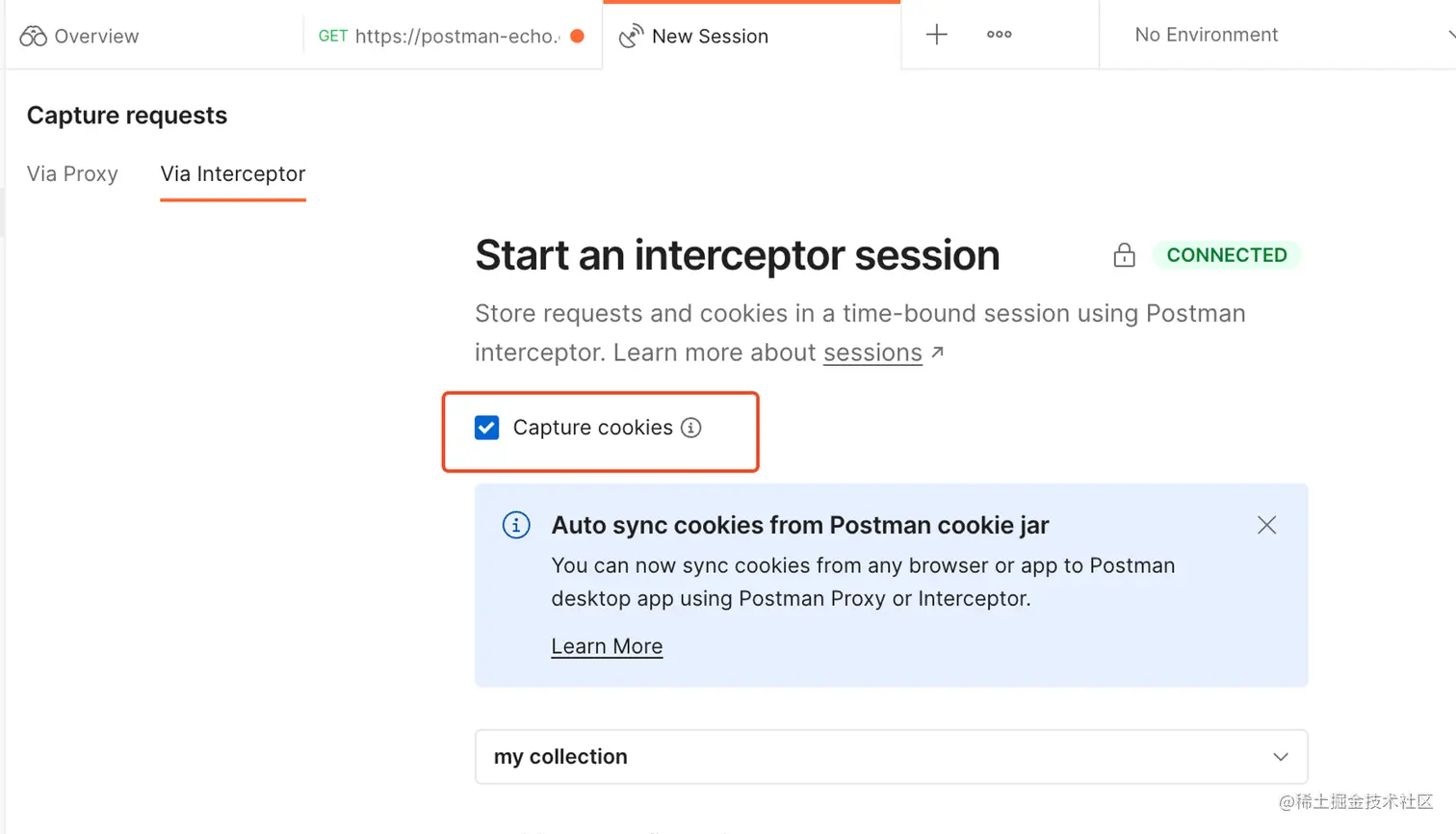Open the environment chevron at top right

1450,35
